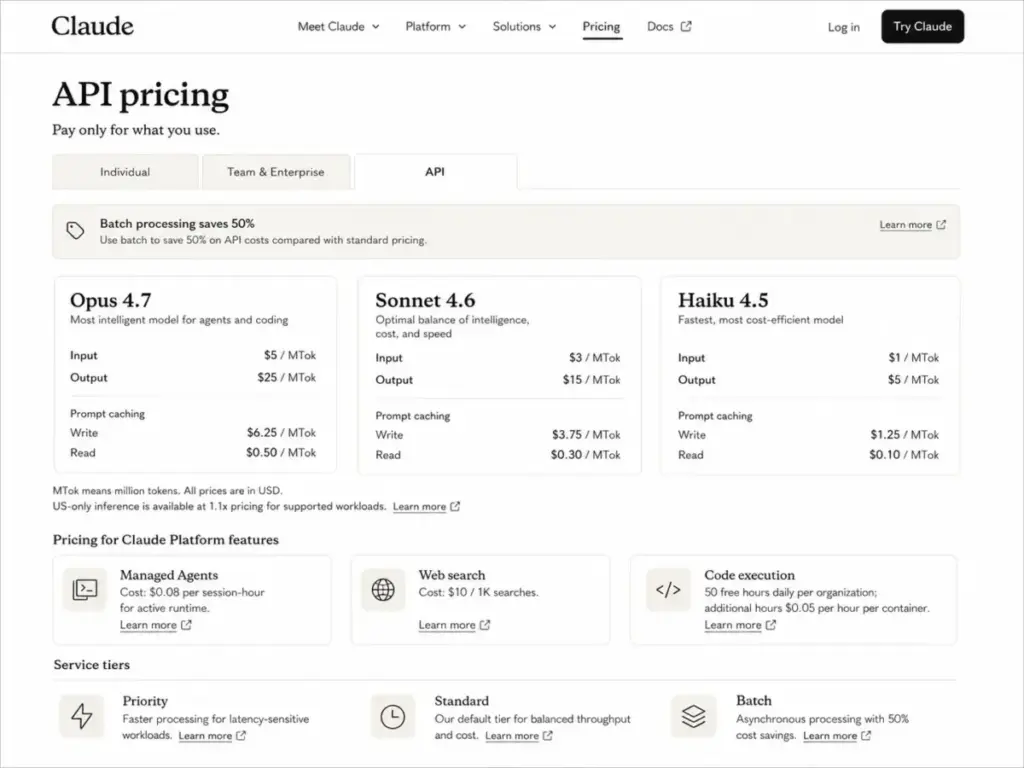Viewport: 1024px width, 768px height.
Task: Open Learn more in batch processing banner
Action: pyautogui.click(x=905, y=225)
